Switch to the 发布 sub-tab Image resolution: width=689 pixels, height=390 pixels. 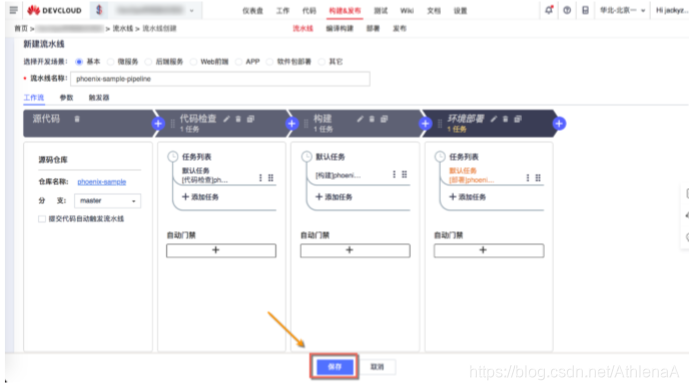click(399, 29)
